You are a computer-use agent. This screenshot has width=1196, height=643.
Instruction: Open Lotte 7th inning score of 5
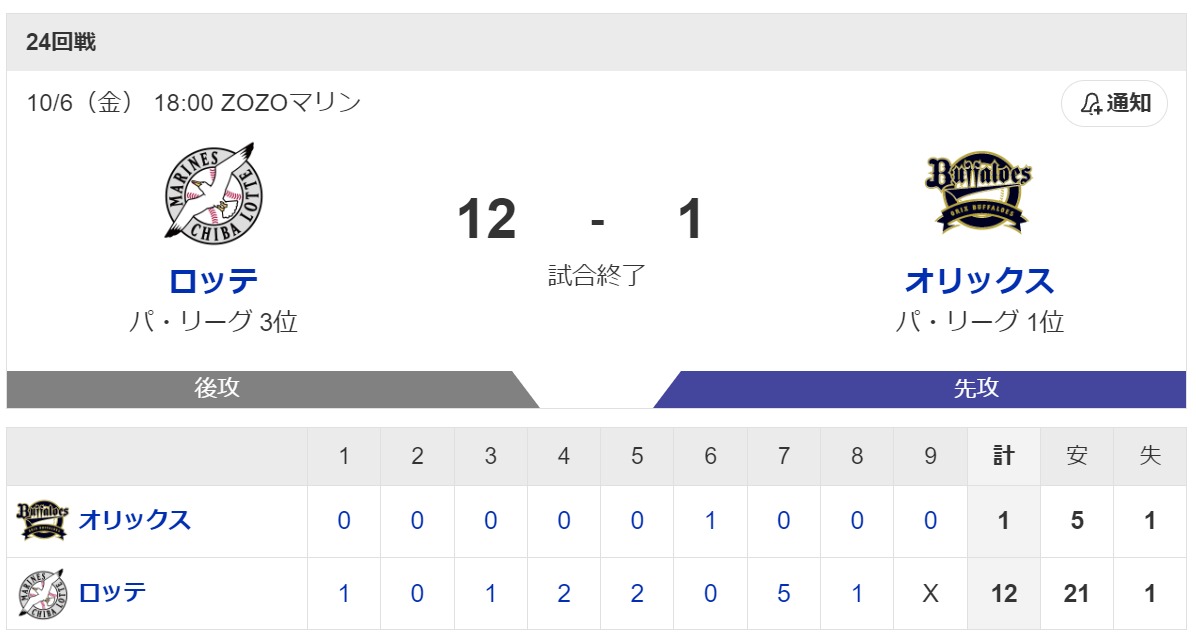pyautogui.click(x=783, y=593)
